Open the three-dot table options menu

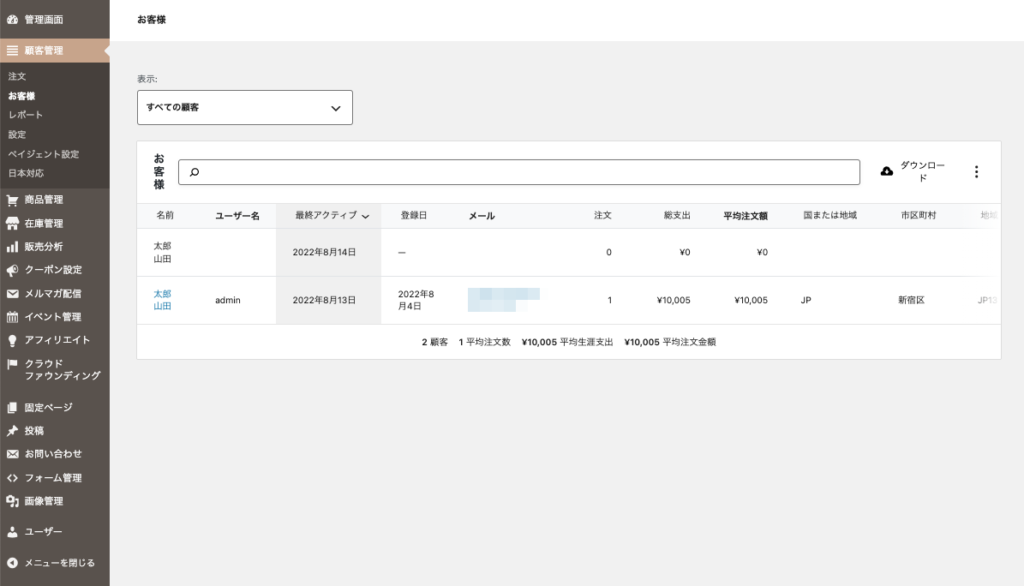(976, 172)
